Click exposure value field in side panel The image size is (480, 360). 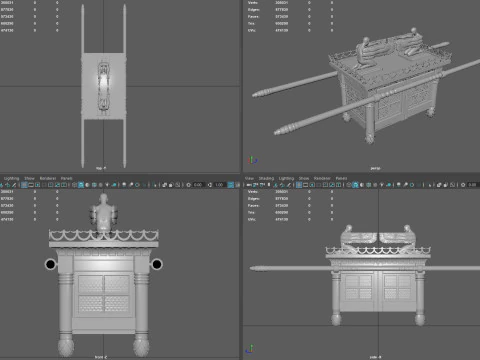473,185
